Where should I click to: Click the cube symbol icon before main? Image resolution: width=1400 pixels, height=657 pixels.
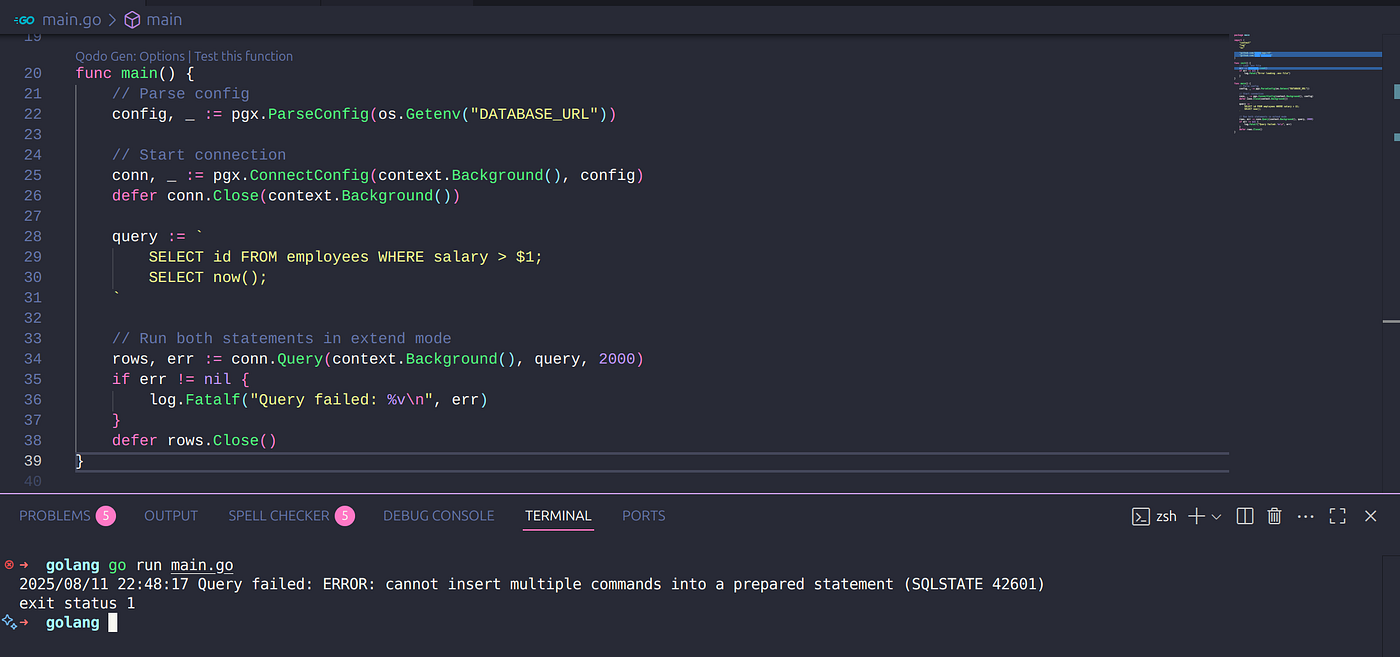pyautogui.click(x=132, y=19)
